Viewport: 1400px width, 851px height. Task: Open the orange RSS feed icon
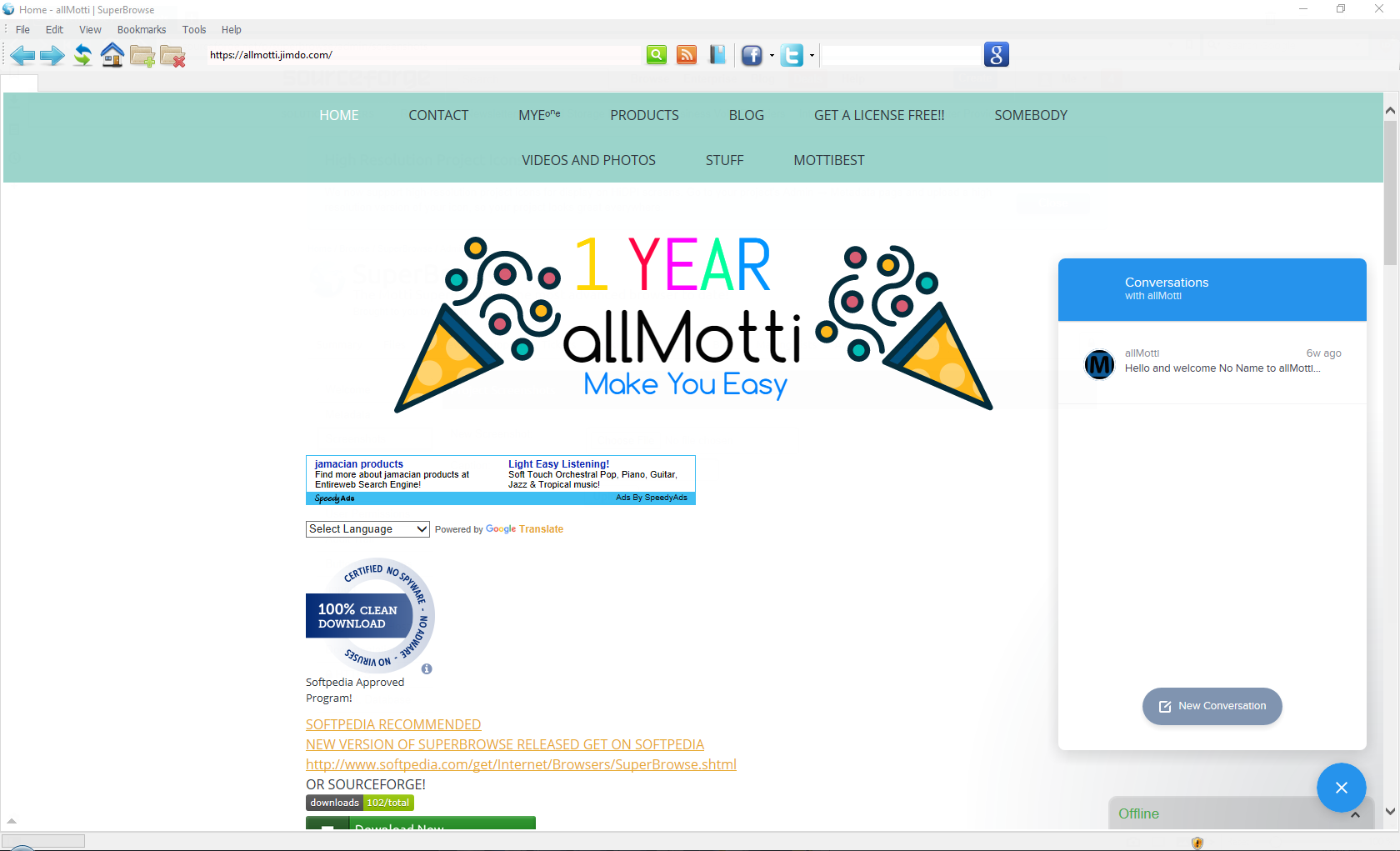[x=687, y=55]
